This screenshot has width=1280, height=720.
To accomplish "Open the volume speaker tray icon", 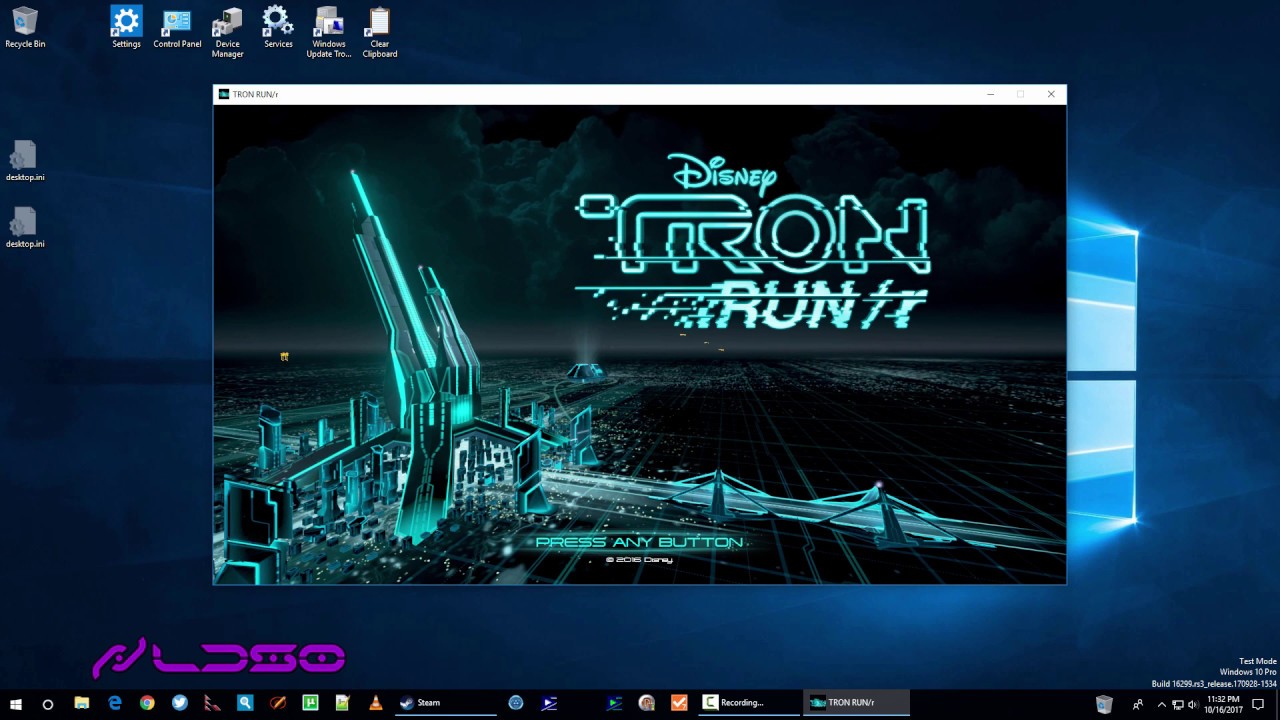I will (x=1193, y=704).
